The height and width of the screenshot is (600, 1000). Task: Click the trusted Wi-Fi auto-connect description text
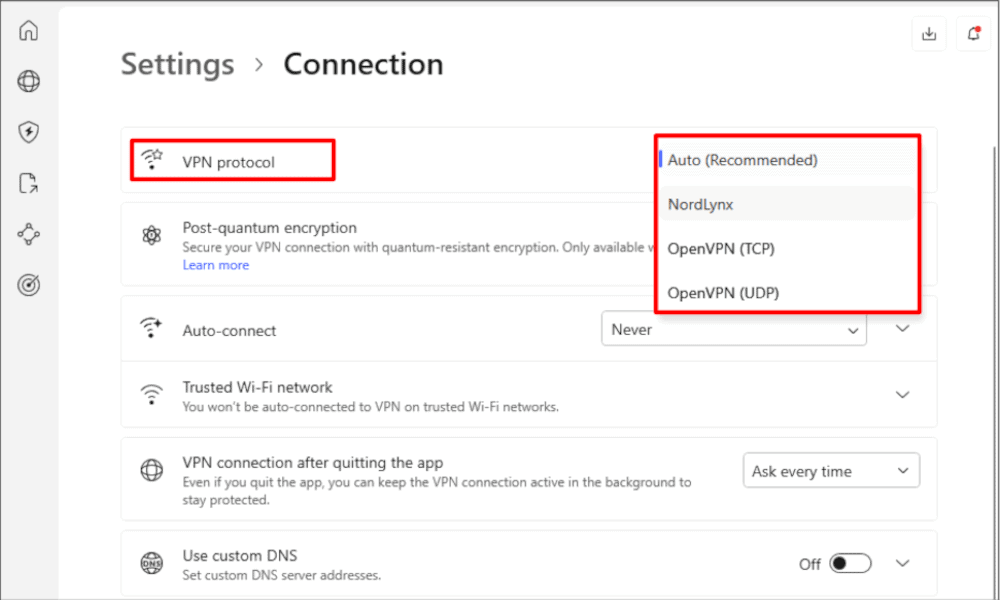pos(371,407)
